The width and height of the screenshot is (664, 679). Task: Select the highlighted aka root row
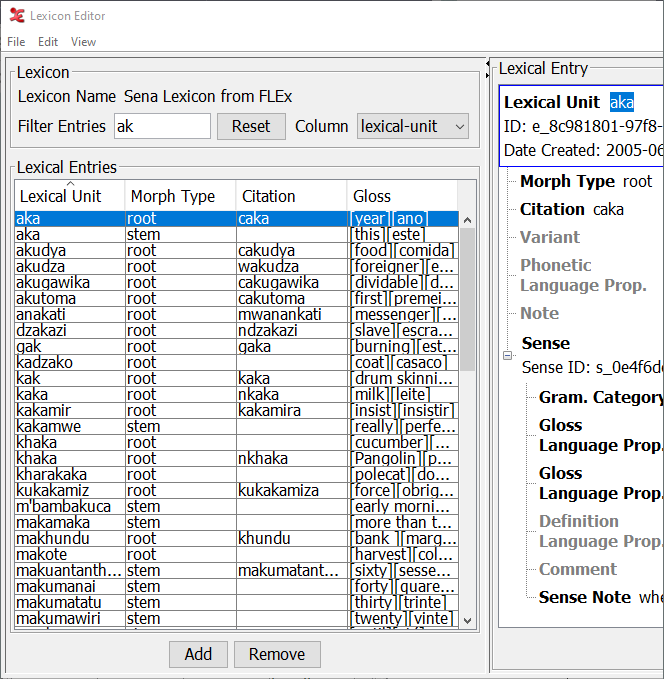236,219
